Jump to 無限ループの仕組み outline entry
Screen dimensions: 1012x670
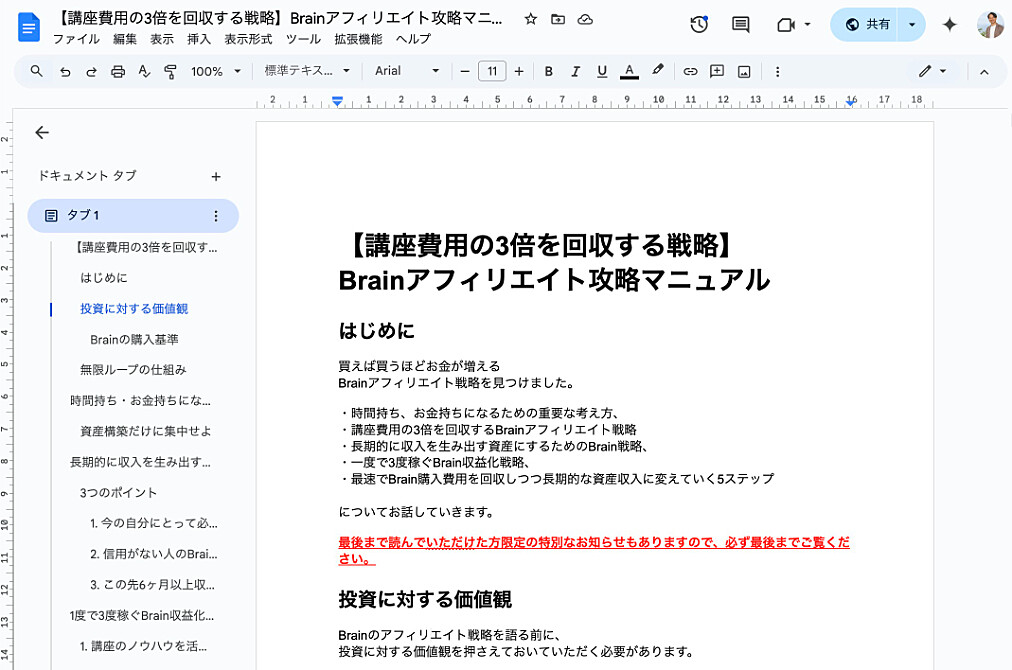(133, 370)
